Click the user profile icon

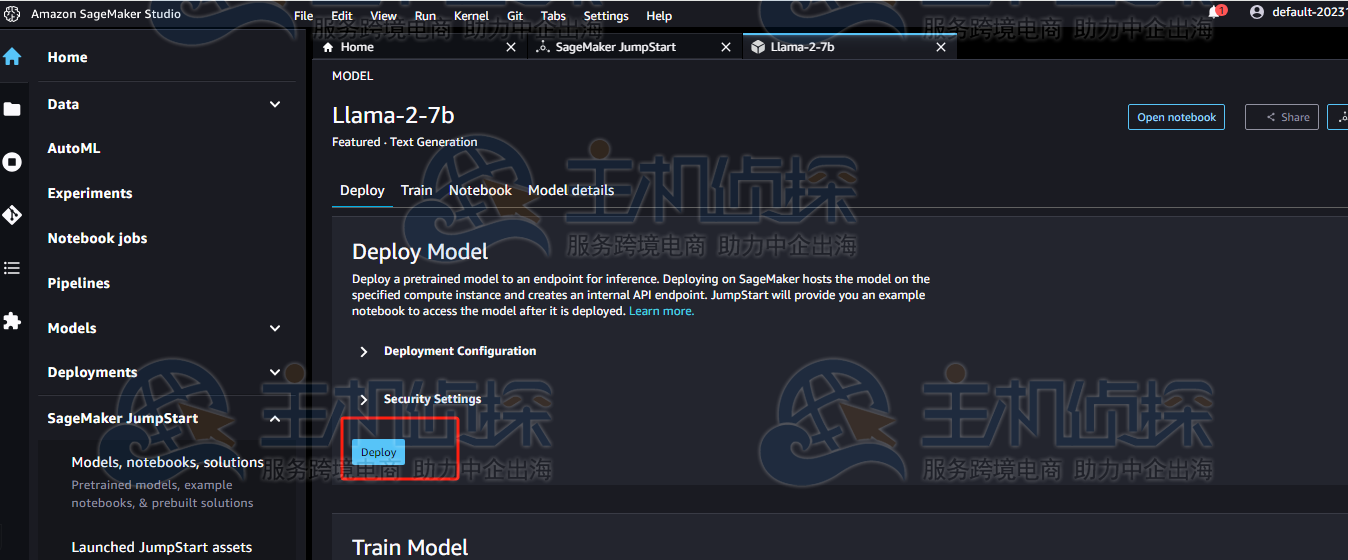(1257, 13)
